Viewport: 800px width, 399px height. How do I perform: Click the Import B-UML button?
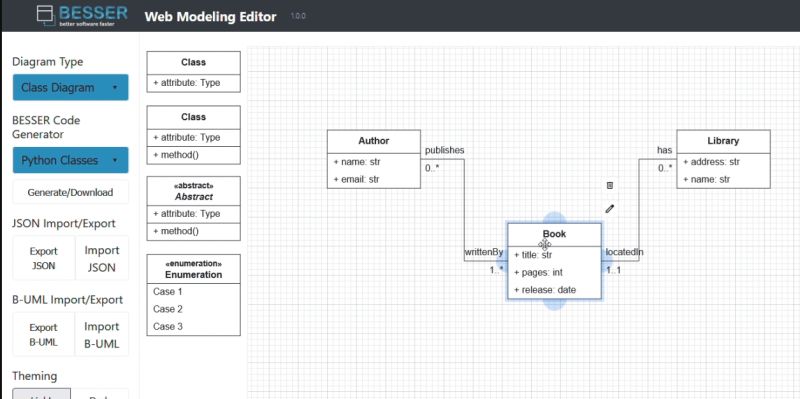(102, 335)
